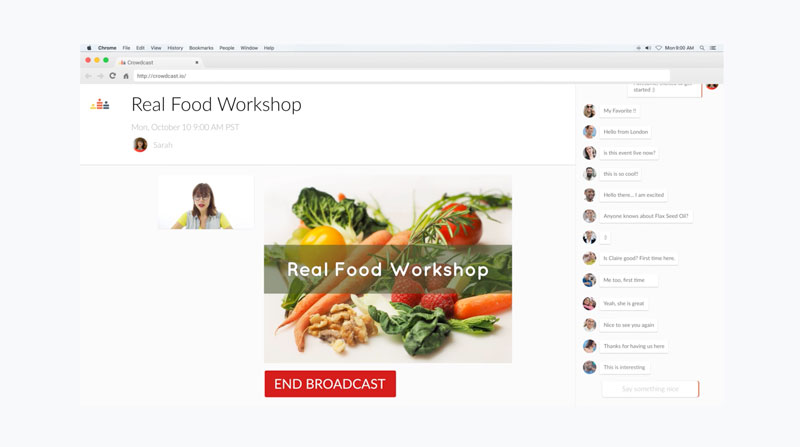Open the Help menu
Image resolution: width=800 pixels, height=447 pixels.
click(x=269, y=48)
